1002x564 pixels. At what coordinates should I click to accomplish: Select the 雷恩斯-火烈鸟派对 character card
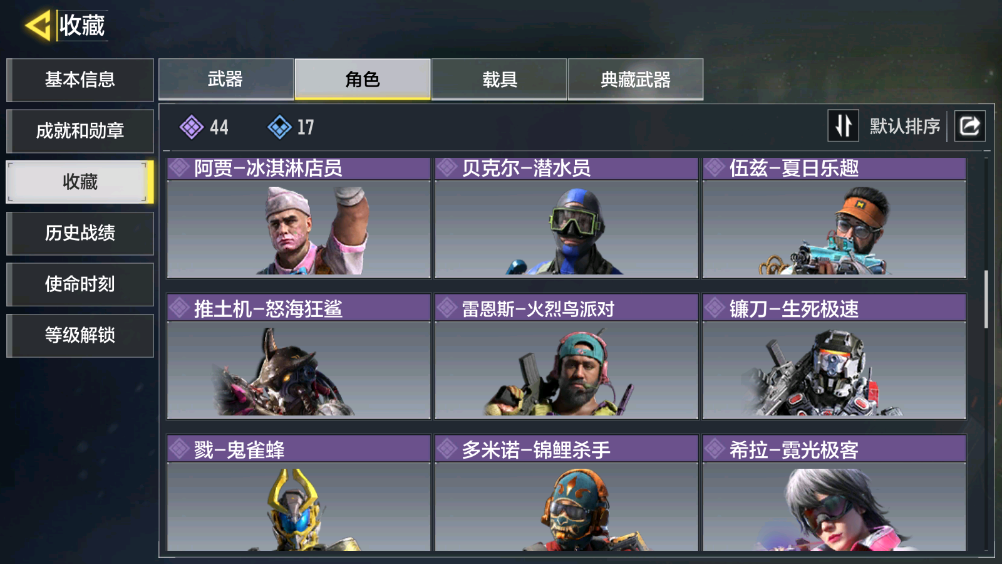click(566, 356)
